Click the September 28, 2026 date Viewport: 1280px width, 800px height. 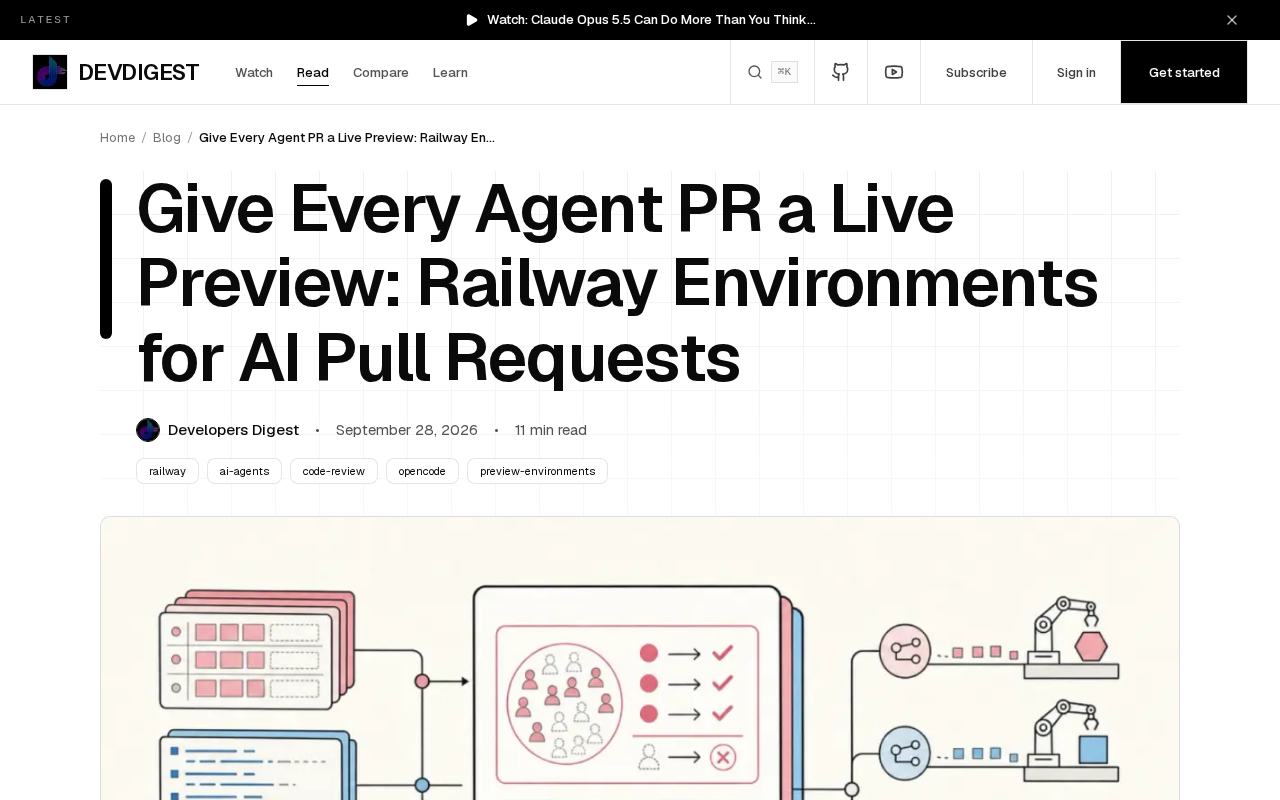(x=407, y=430)
